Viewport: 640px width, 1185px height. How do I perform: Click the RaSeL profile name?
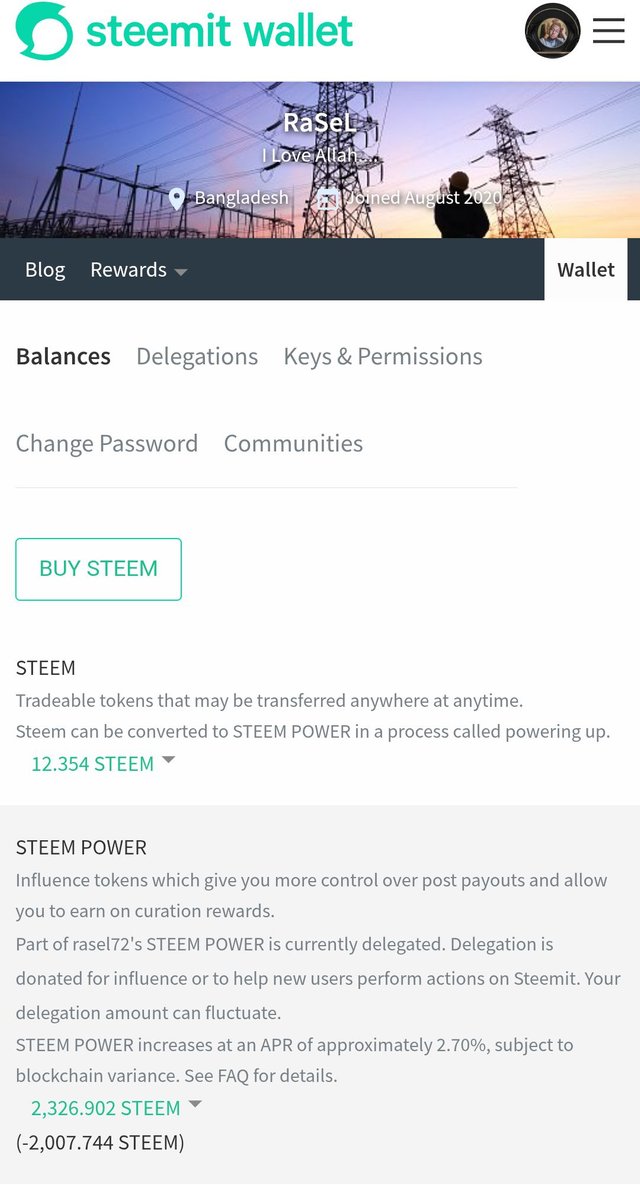click(320, 122)
